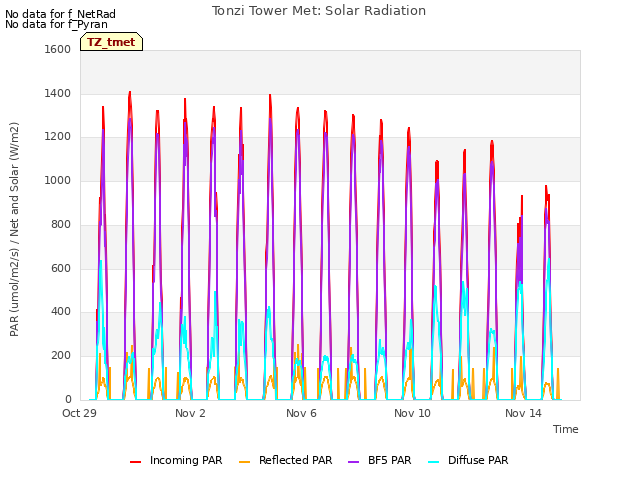Toggle the Incoming PAR legend entry
Screen dimensions: 640x480
pyautogui.click(x=176, y=460)
